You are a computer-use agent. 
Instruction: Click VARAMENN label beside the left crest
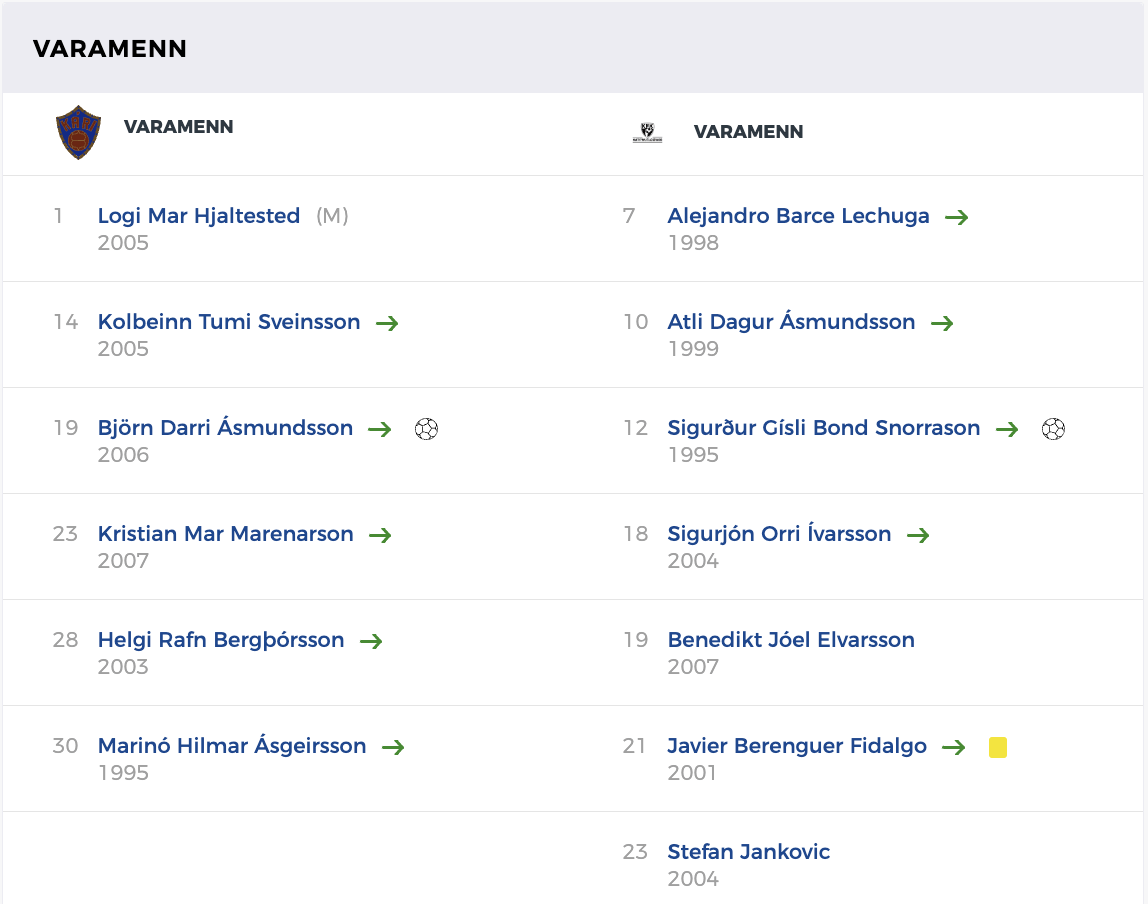click(x=178, y=127)
